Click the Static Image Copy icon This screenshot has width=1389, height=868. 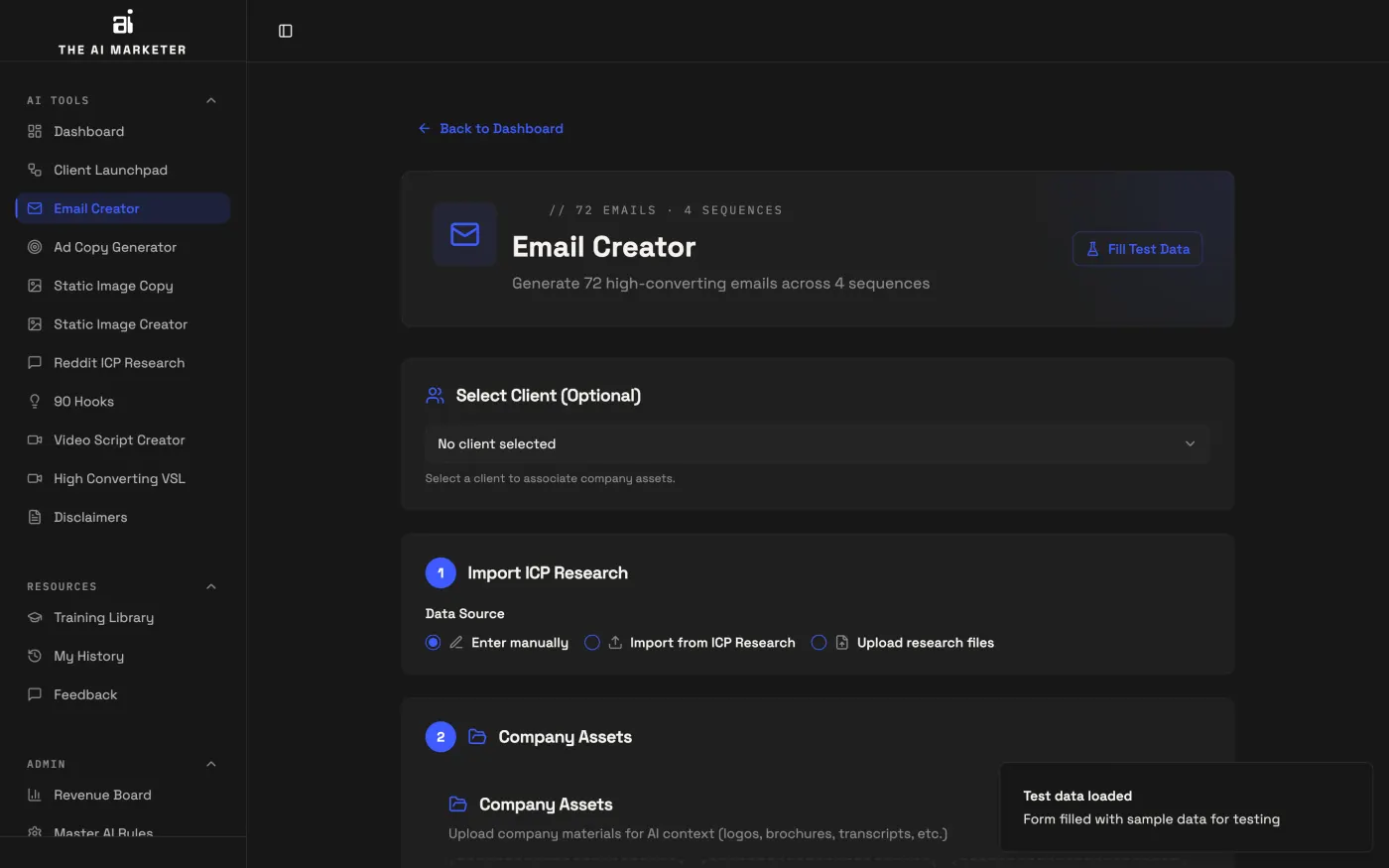(35, 286)
